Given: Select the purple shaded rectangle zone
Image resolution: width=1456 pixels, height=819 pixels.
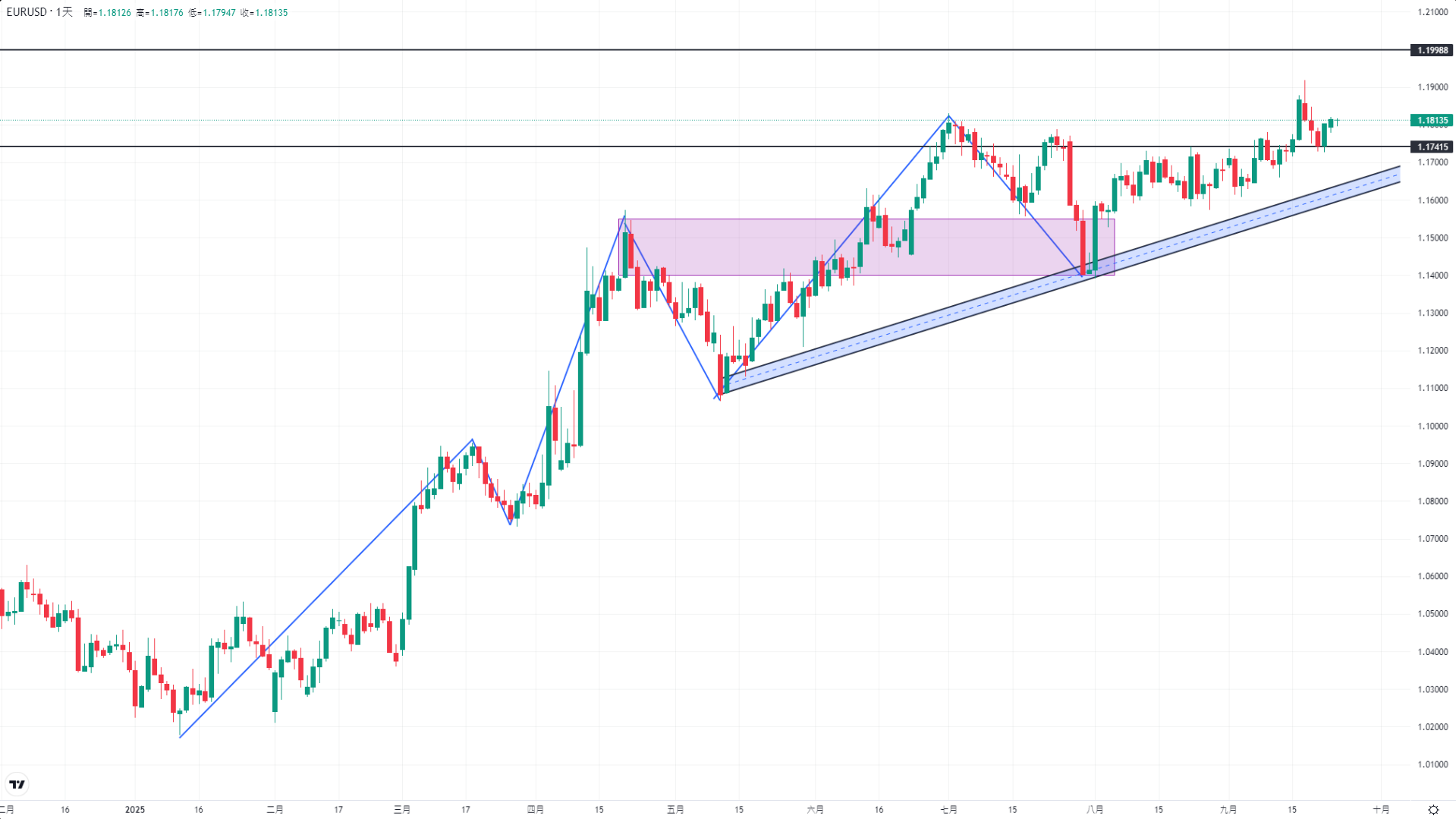Looking at the screenshot, I should click(868, 247).
